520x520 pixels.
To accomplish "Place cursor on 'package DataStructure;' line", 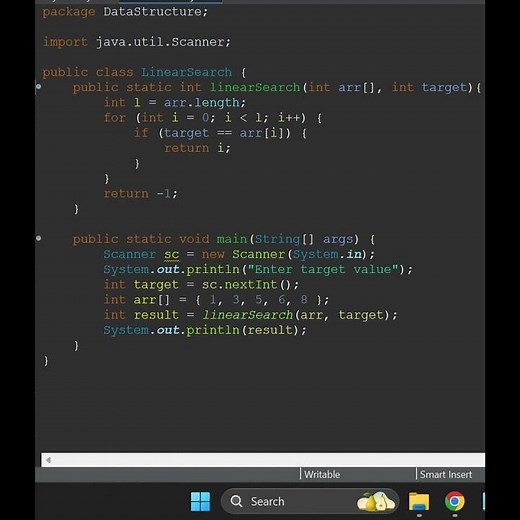I will point(125,12).
